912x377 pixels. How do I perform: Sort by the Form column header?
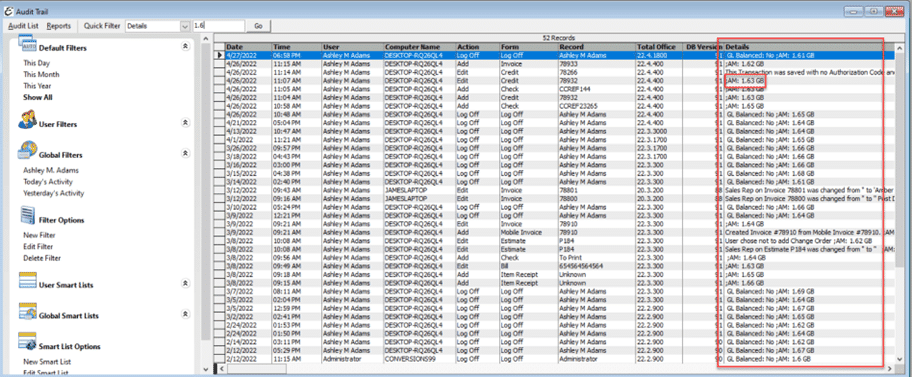click(x=528, y=47)
